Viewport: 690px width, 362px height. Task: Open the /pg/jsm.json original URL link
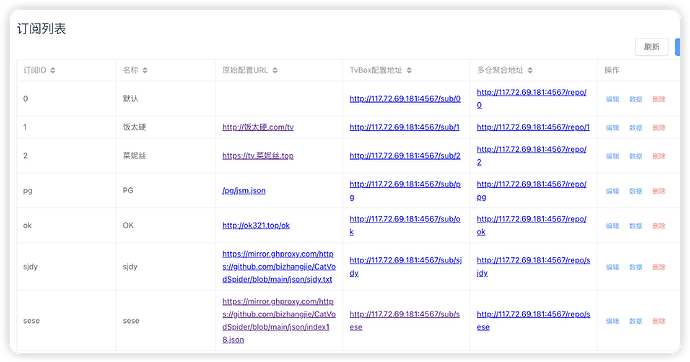pyautogui.click(x=244, y=190)
